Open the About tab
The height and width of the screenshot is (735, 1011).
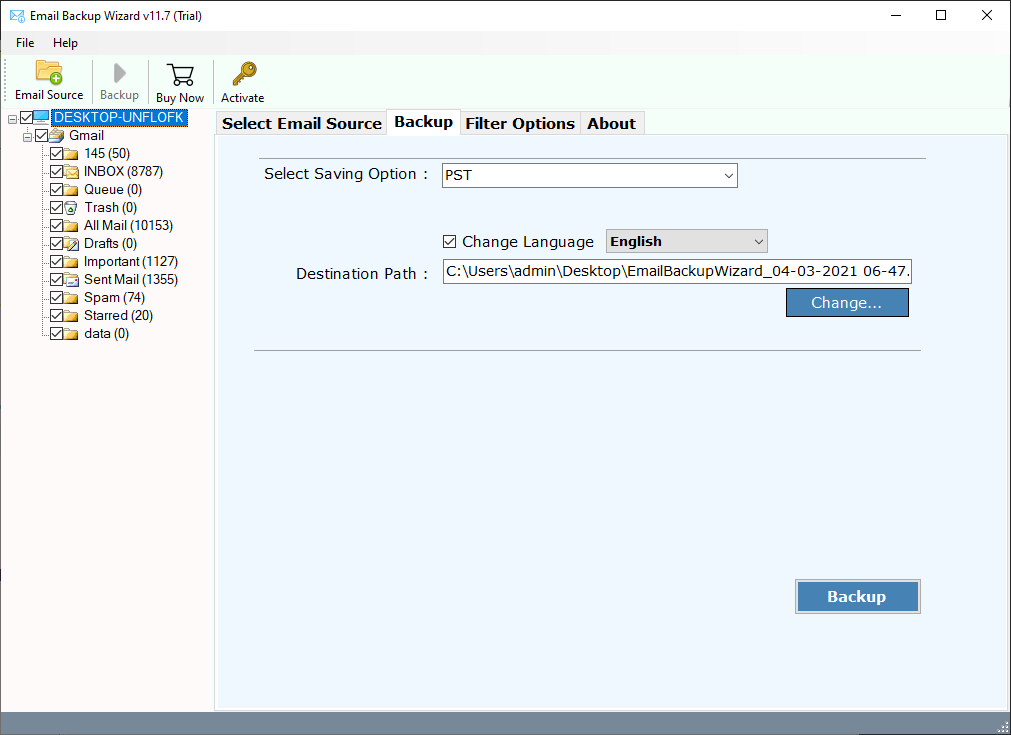click(x=611, y=123)
